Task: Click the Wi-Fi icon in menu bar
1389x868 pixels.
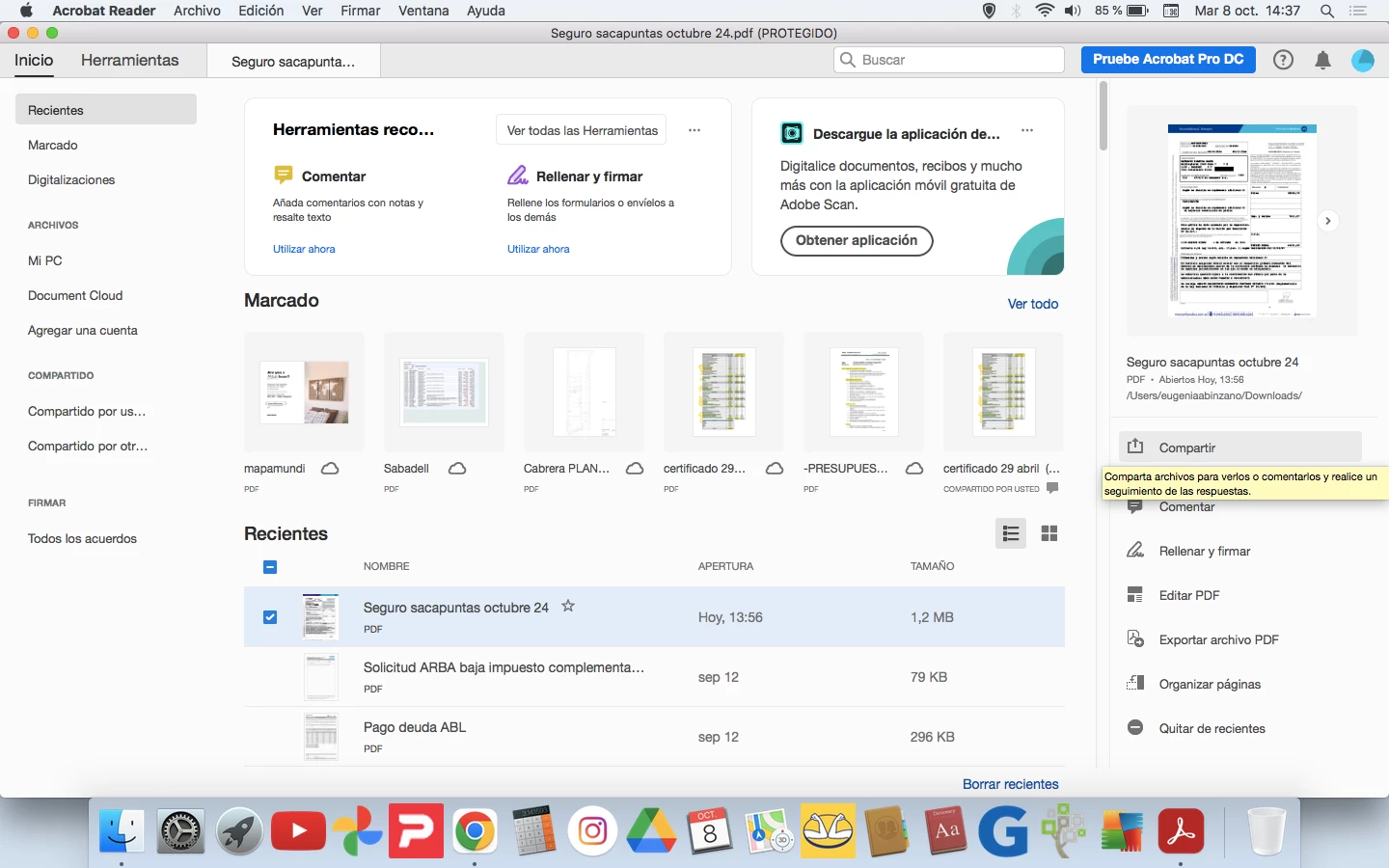Action: tap(1045, 11)
